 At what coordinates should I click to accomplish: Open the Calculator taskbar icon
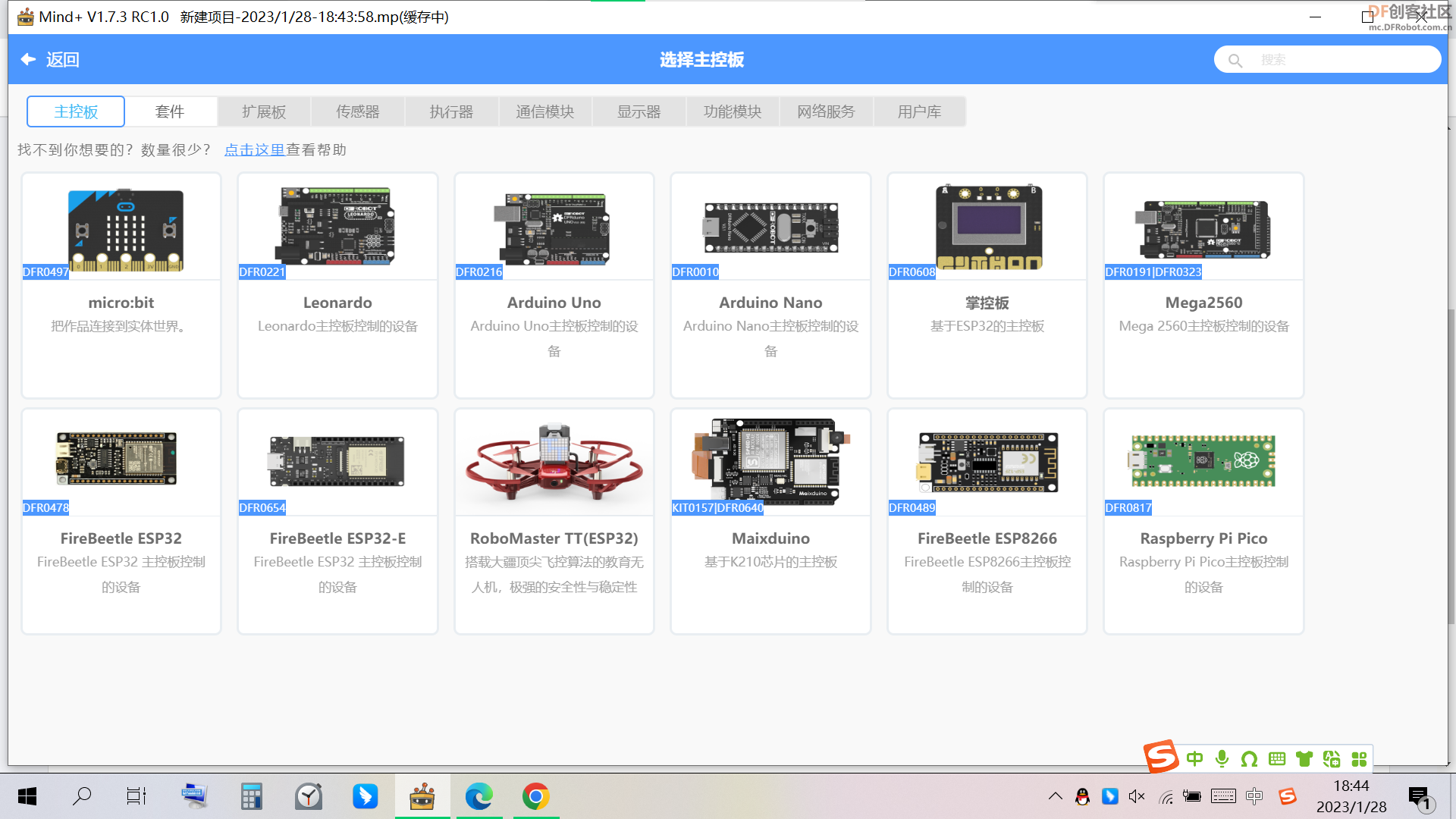tap(251, 796)
